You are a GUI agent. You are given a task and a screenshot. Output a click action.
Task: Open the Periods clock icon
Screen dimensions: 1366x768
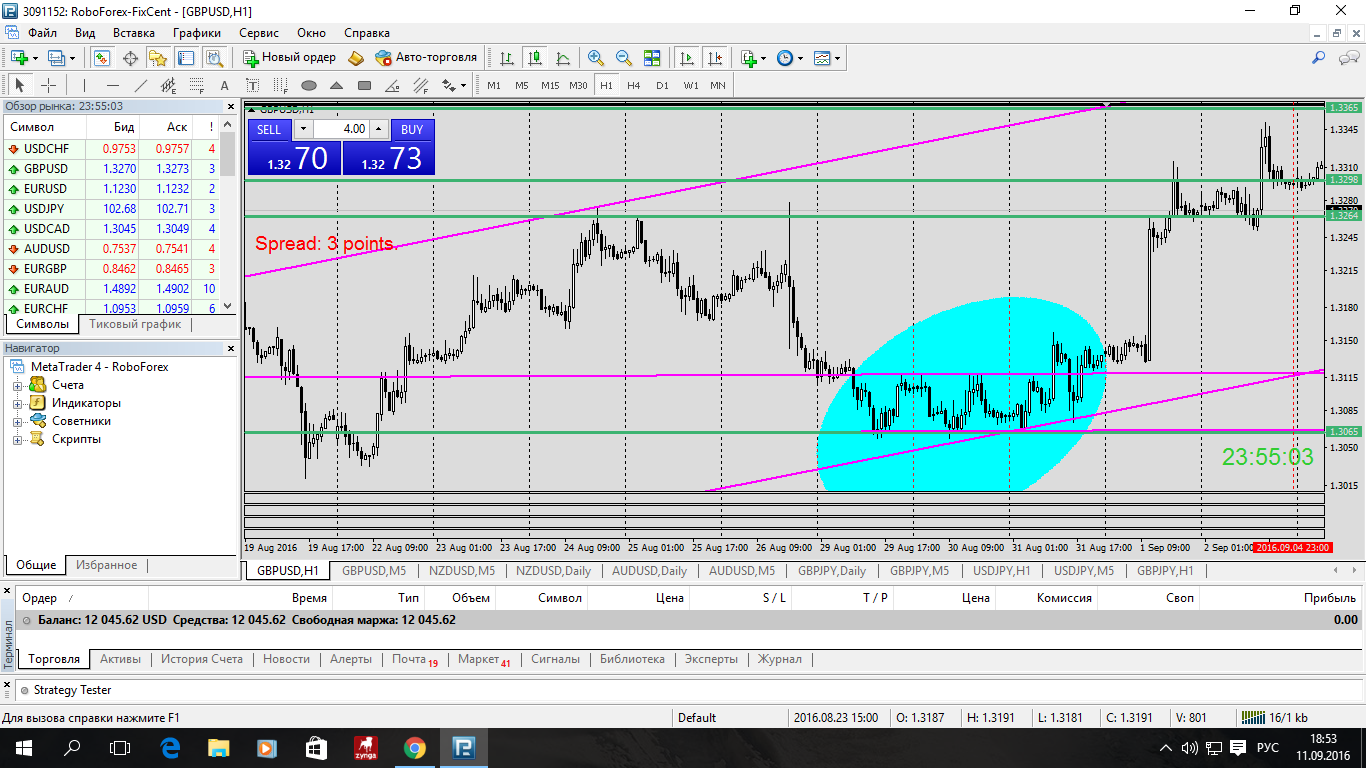(x=784, y=58)
